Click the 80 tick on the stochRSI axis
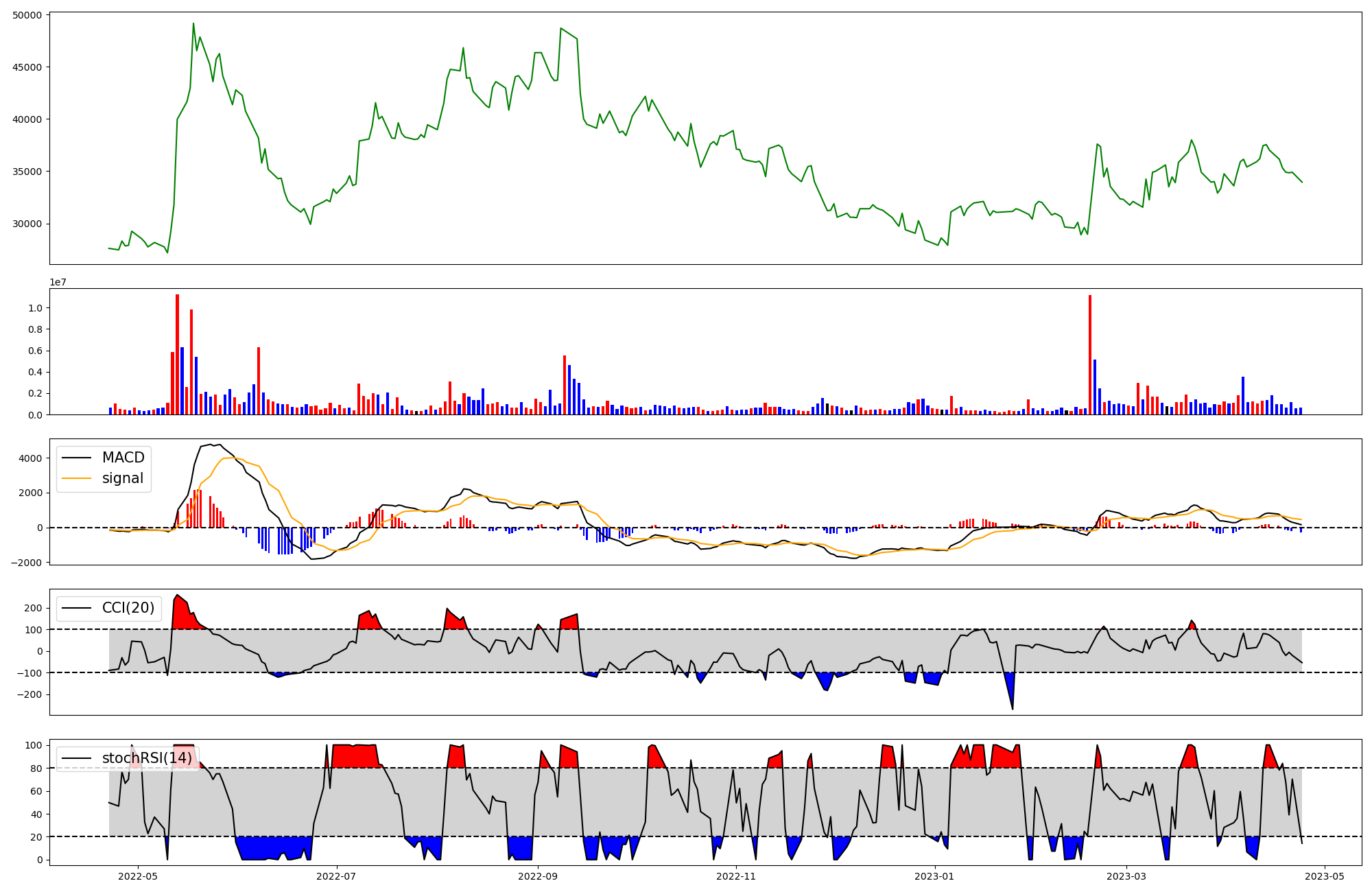The width and height of the screenshot is (1372, 892). [36, 768]
